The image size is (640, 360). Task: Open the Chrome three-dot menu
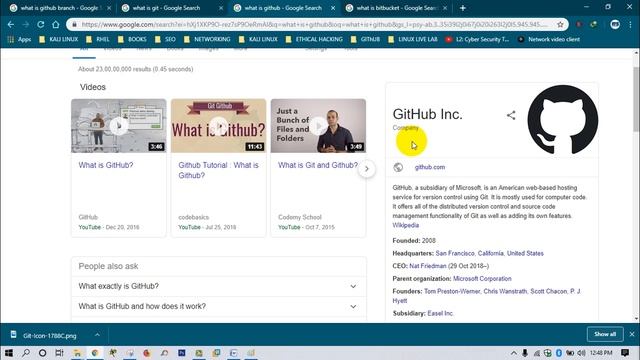[630, 24]
